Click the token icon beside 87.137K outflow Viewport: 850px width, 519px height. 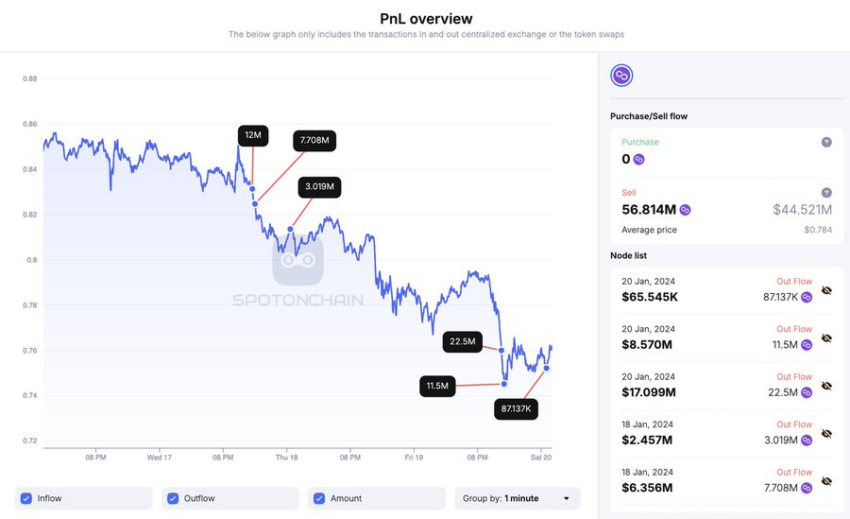[807, 297]
